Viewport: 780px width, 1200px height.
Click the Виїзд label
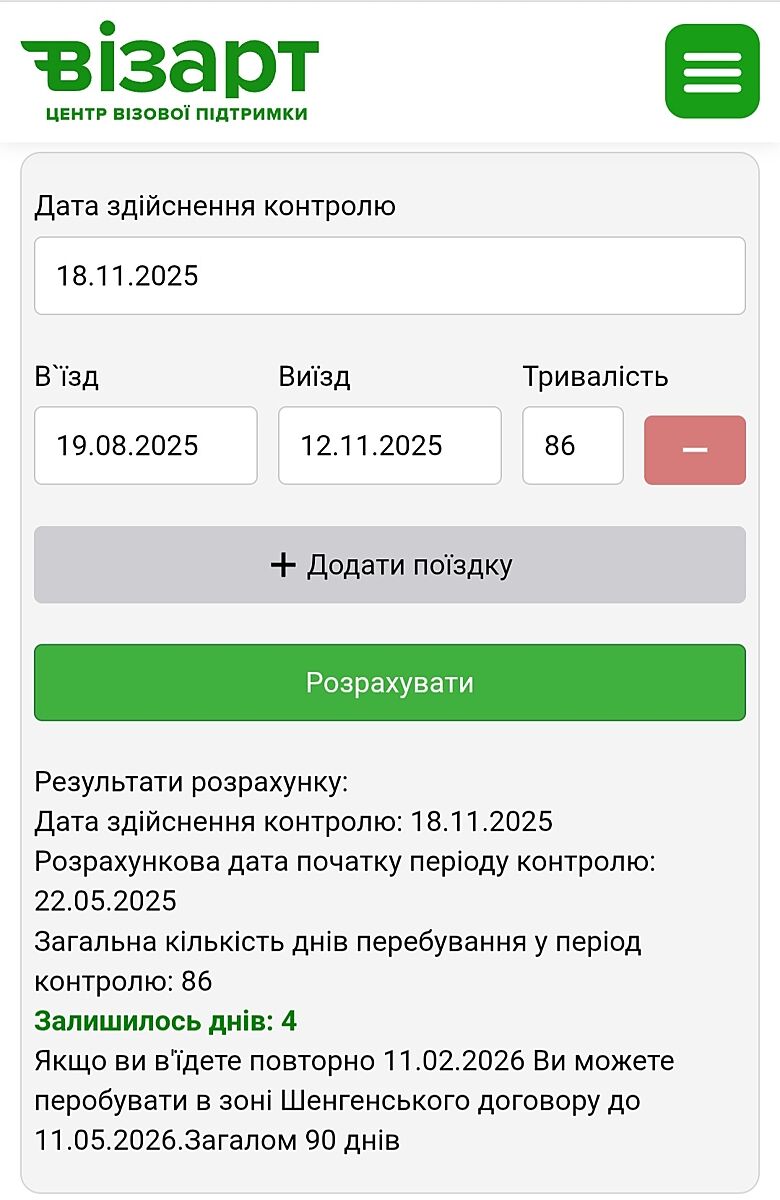click(x=314, y=377)
